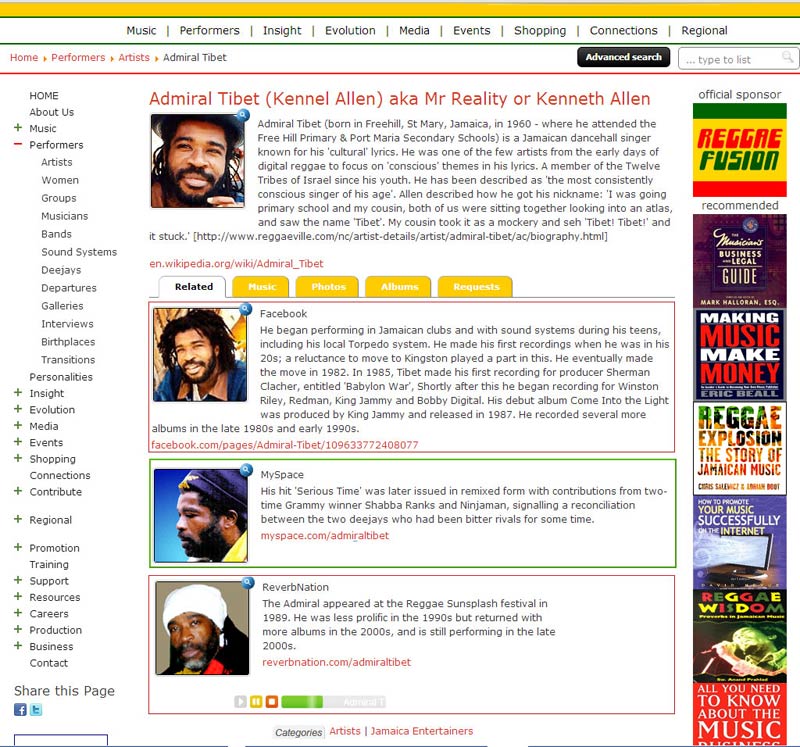Open the Reggae Wisdom book cover
The height and width of the screenshot is (747, 800).
pos(739,636)
